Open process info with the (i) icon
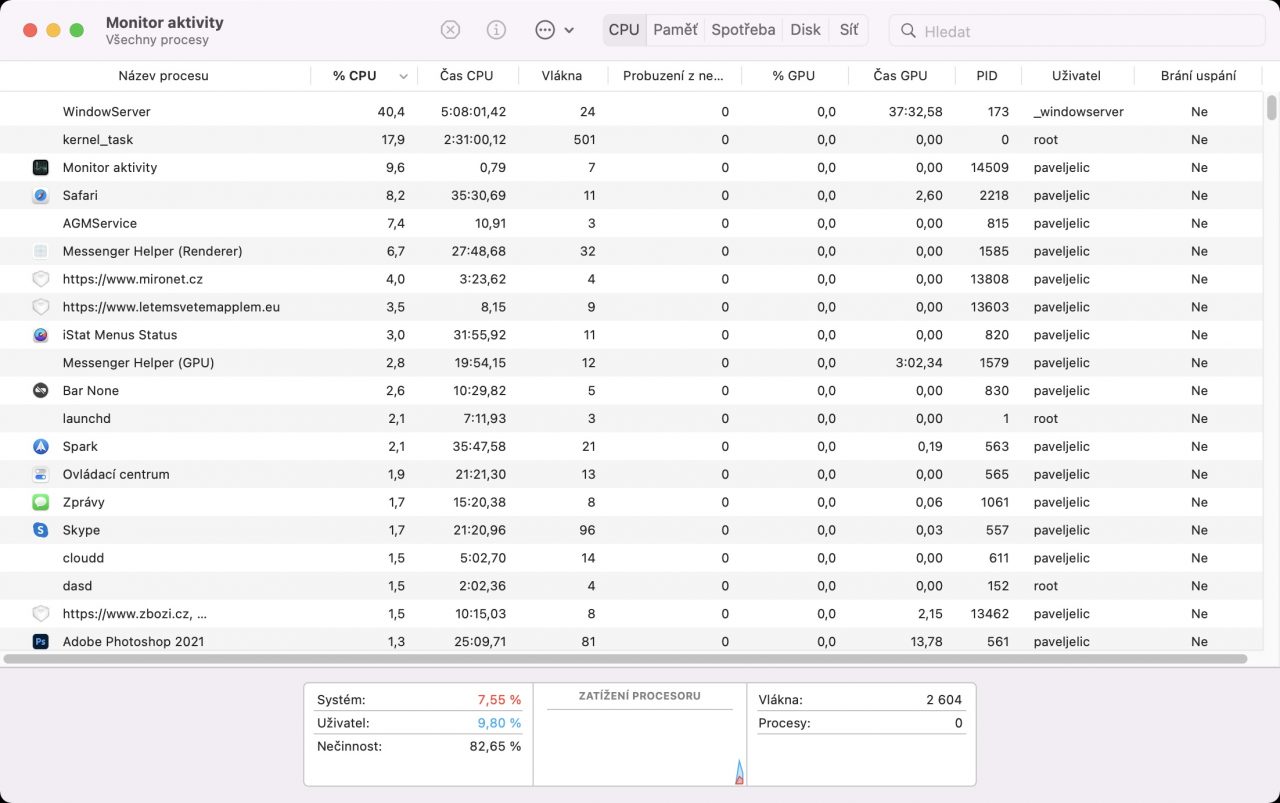 pos(496,30)
